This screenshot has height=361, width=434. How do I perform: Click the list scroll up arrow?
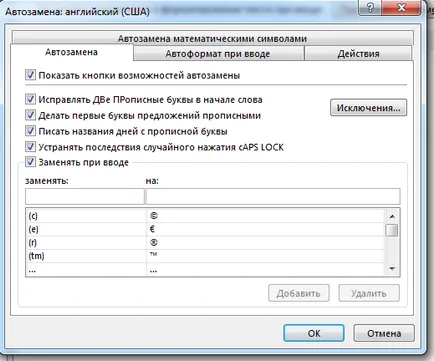pyautogui.click(x=392, y=216)
